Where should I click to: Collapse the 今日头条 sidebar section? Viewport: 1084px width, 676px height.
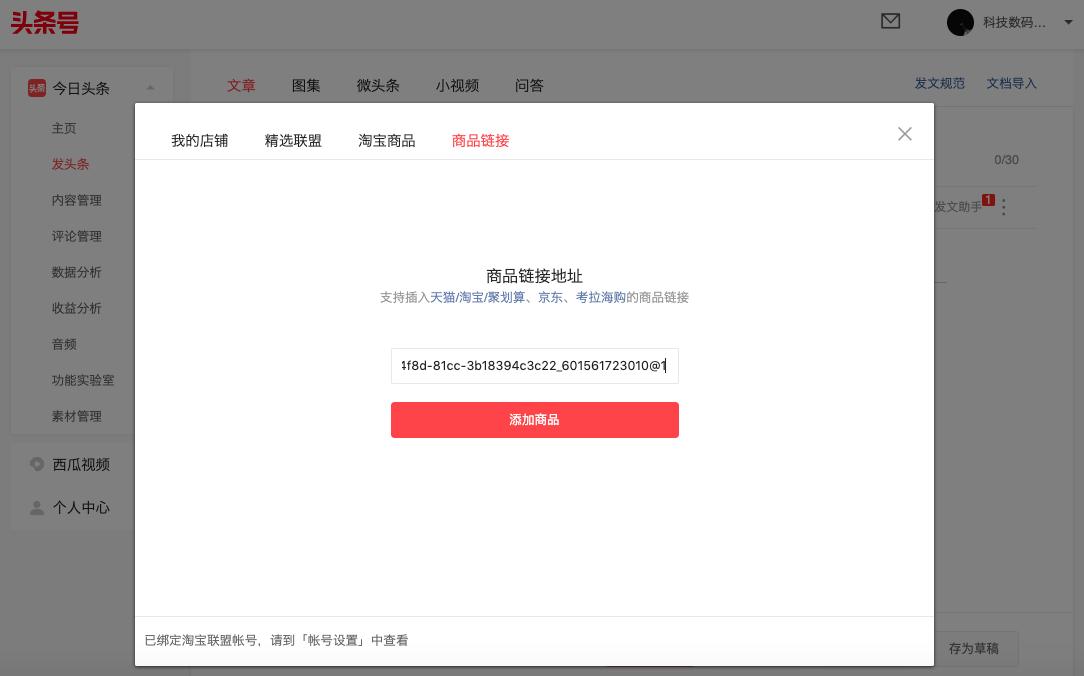coord(150,88)
